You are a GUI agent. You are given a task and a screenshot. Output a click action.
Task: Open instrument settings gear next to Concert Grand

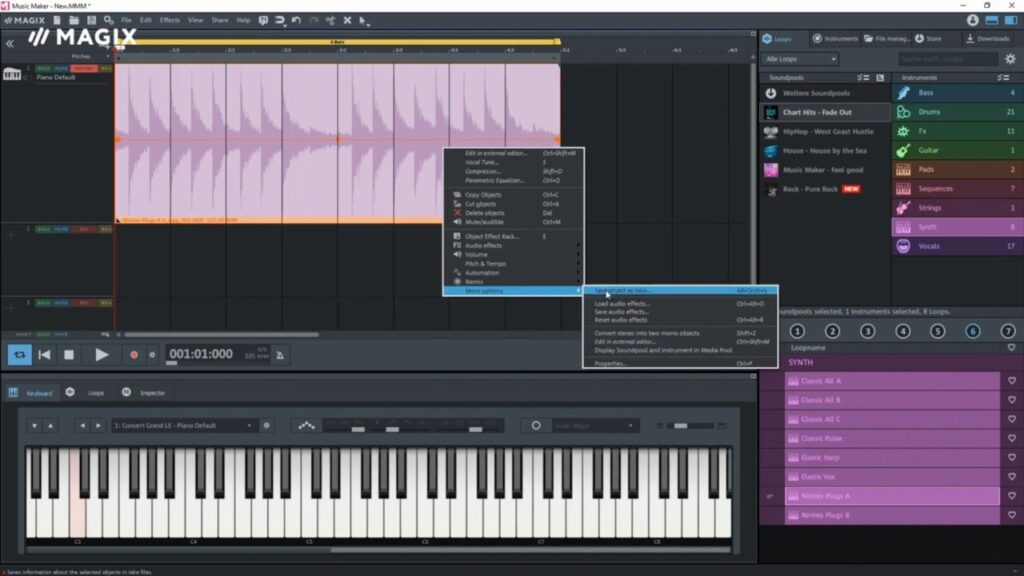(x=266, y=426)
